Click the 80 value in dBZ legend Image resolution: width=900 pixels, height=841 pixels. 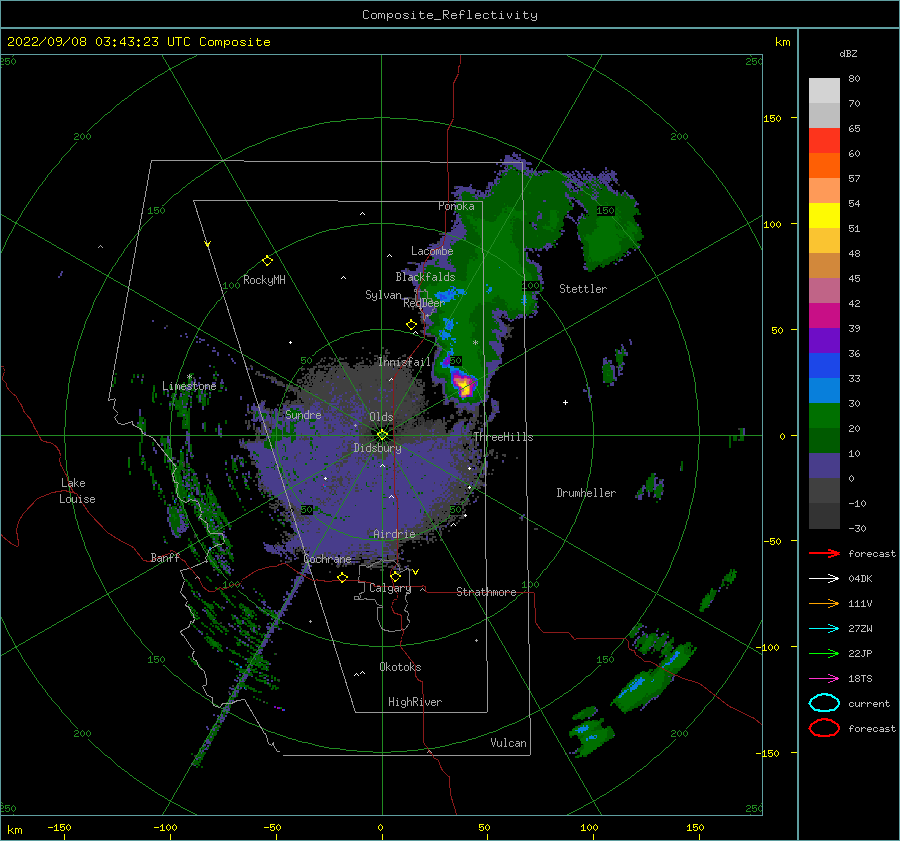coord(854,79)
